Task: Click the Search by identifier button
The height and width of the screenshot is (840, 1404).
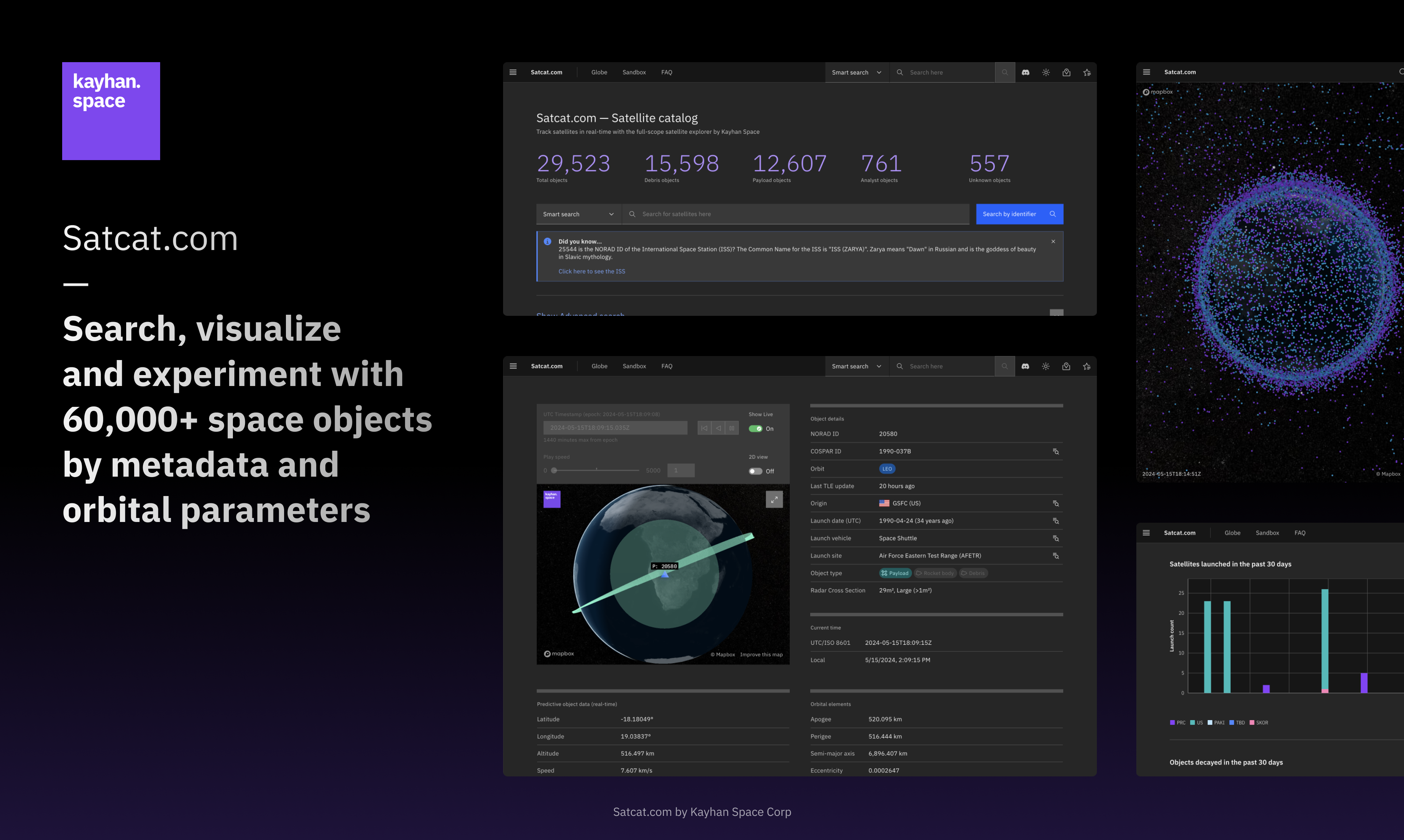Action: [x=1020, y=214]
